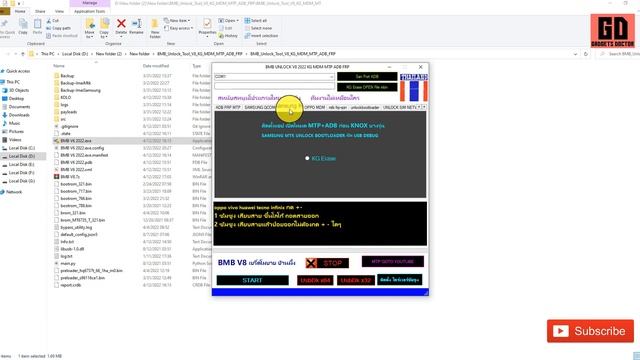Click Select all in ribbon
The image size is (640, 360).
click(x=256, y=20)
